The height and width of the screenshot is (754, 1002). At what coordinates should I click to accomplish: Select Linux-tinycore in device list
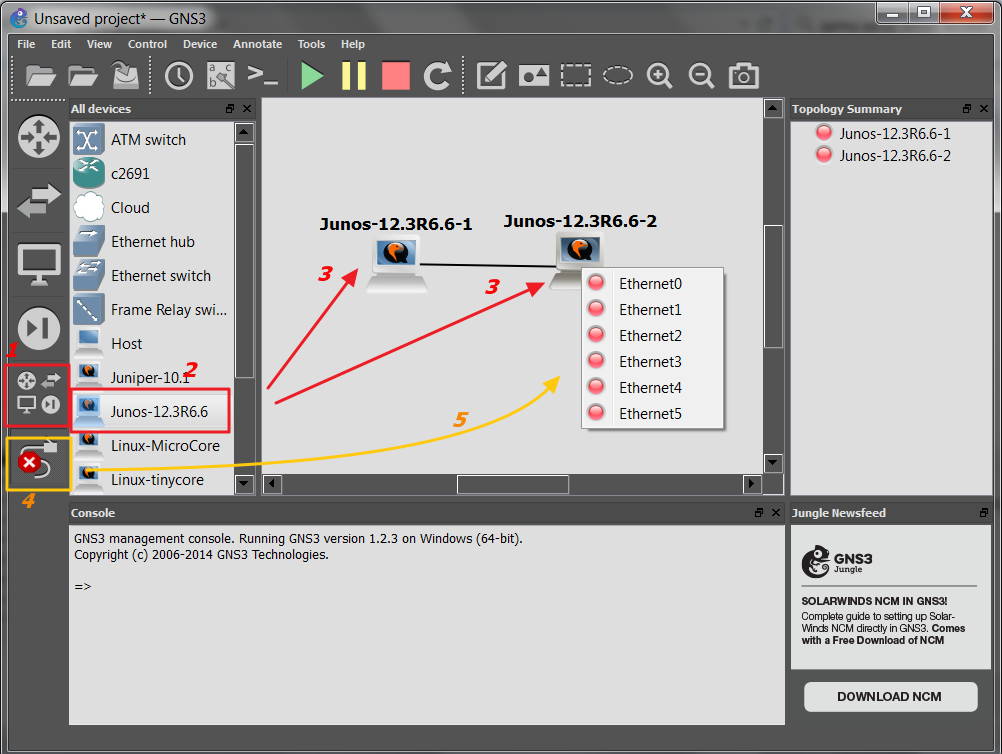152,479
